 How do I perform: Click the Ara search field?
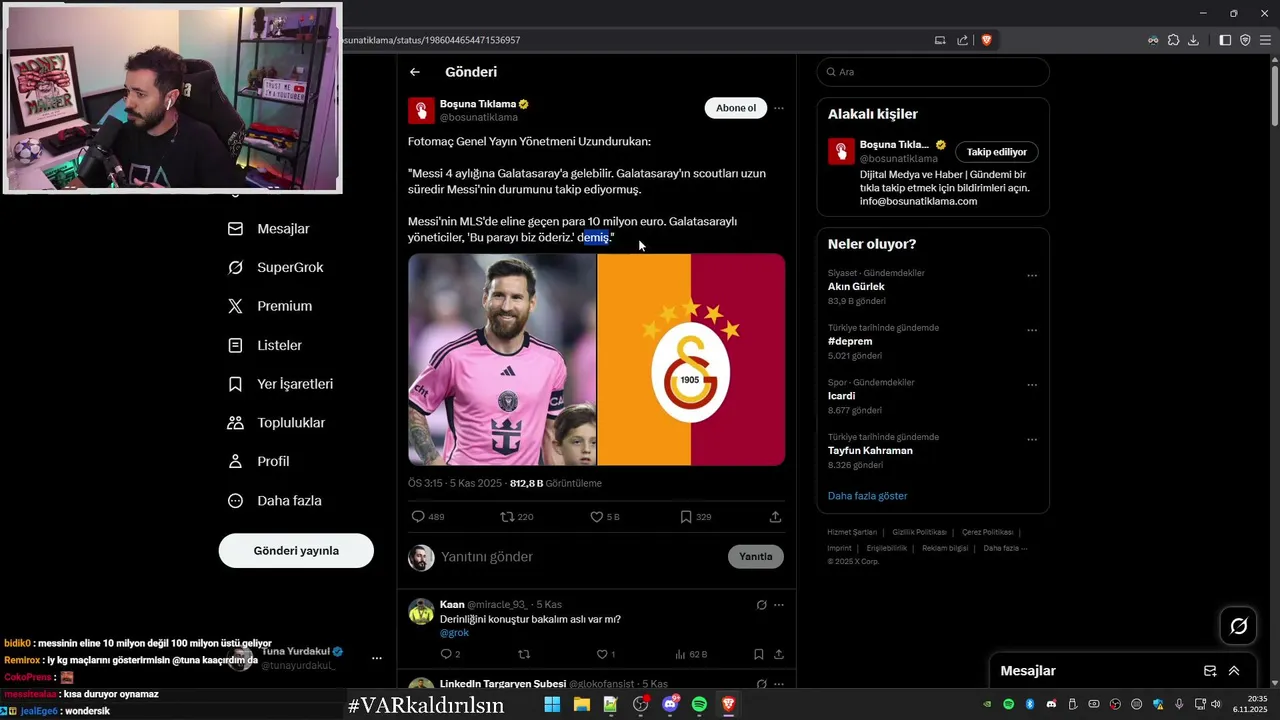(x=933, y=72)
